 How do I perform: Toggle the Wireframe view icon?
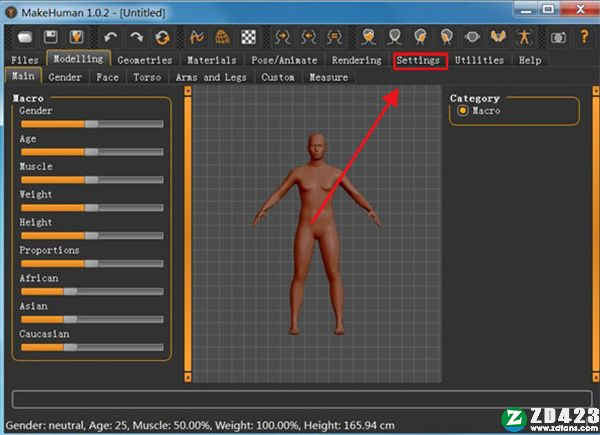(223, 37)
